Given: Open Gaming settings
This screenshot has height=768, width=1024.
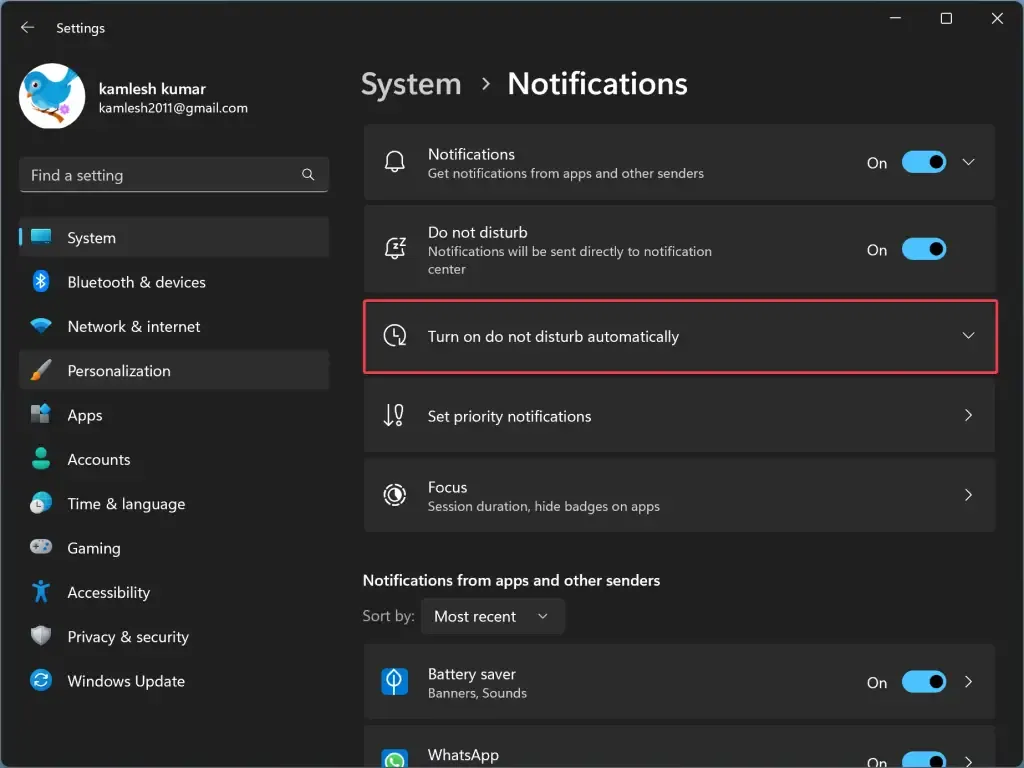Looking at the screenshot, I should point(174,549).
